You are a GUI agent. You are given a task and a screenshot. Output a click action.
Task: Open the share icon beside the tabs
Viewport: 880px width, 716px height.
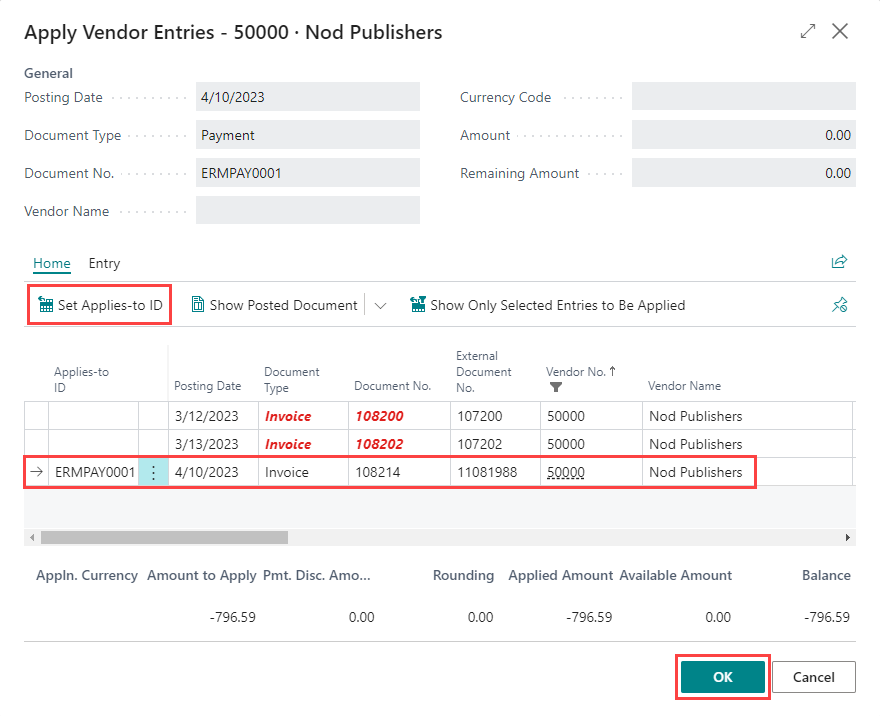point(839,262)
